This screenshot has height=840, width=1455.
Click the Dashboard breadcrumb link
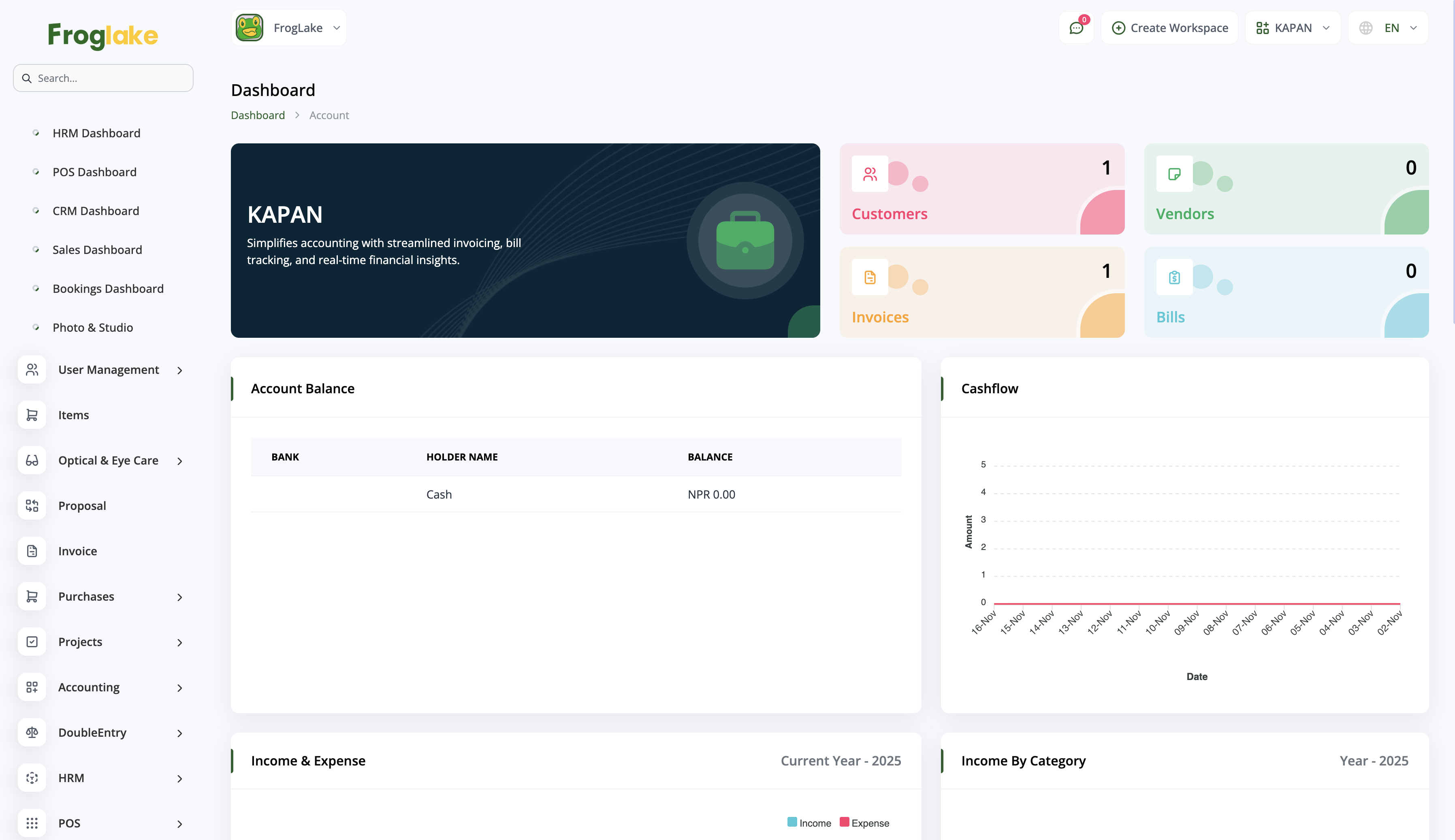pos(257,115)
